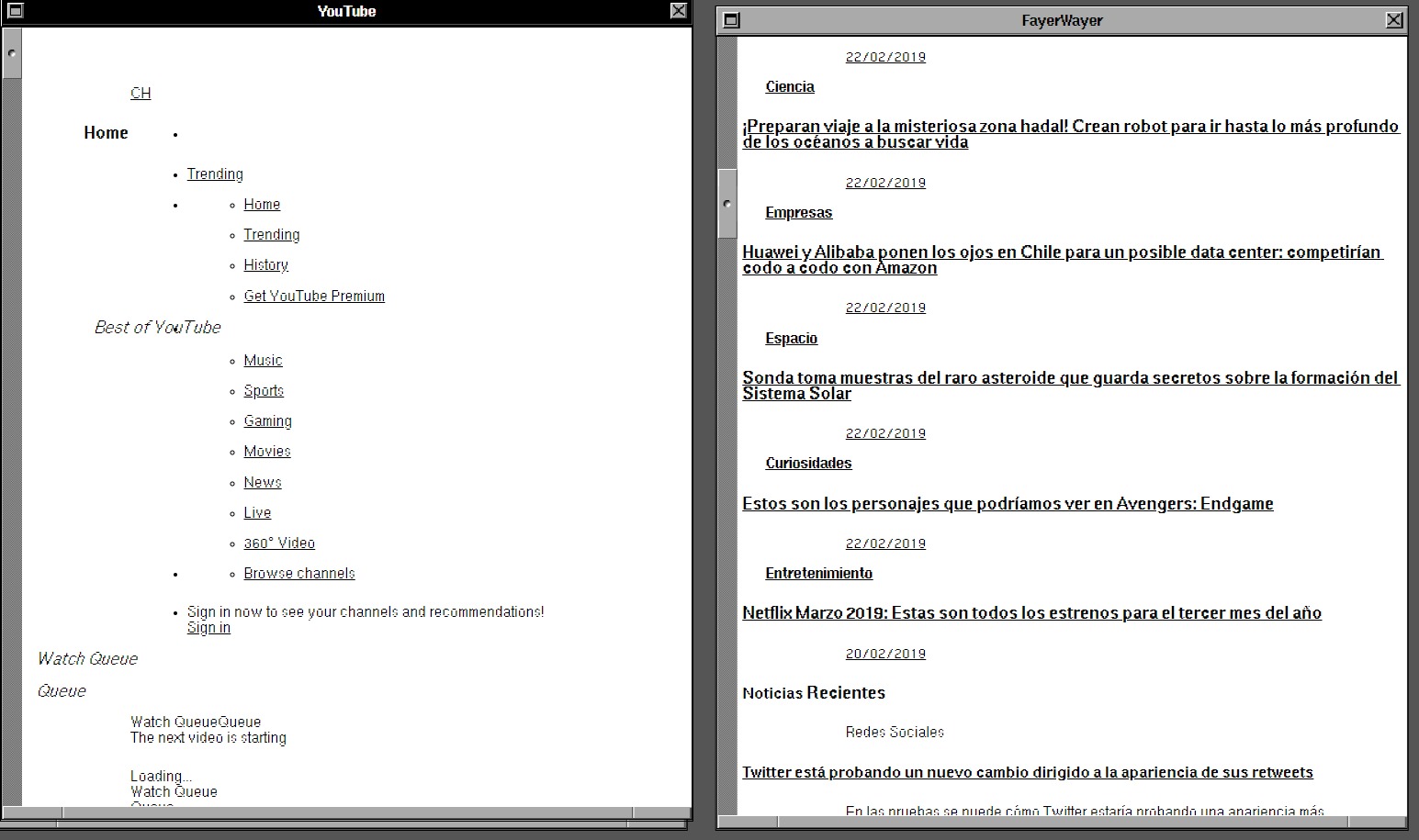Open the zona hadal robot article
1419x840 pixels.
[1071, 134]
